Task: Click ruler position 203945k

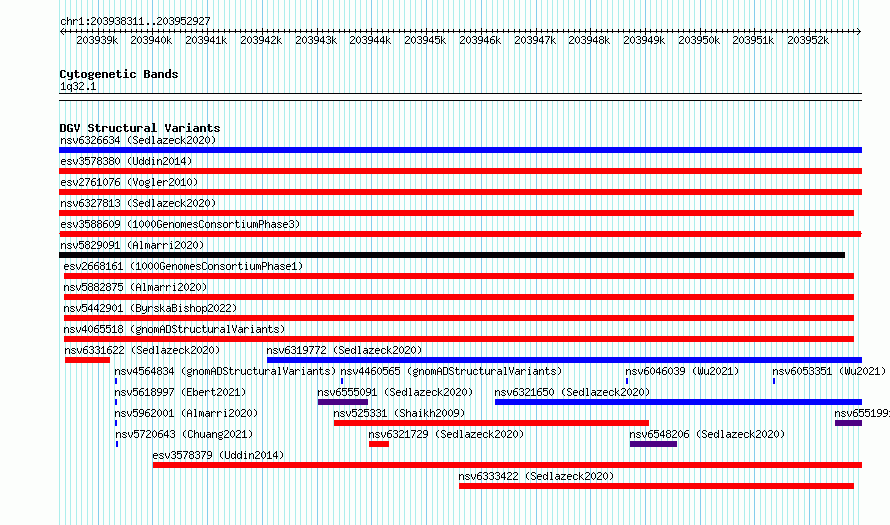Action: 425,40
